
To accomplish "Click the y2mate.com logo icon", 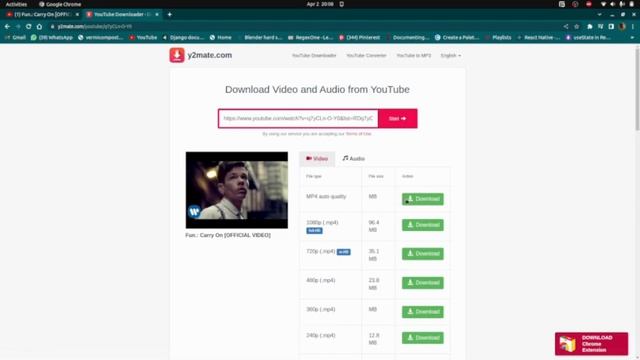I will pos(177,55).
